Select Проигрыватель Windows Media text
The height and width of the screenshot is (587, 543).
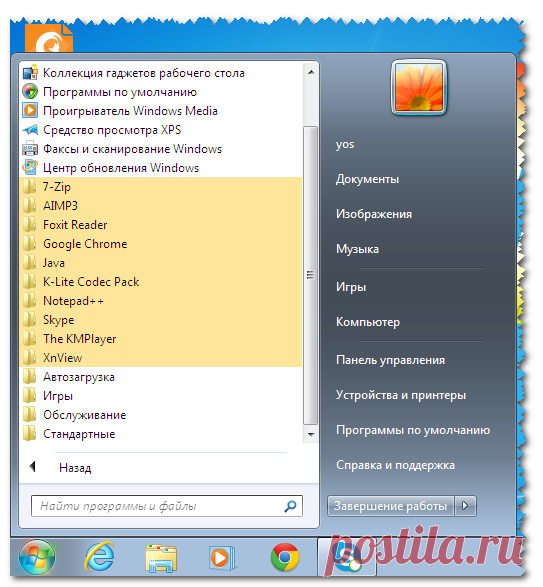130,111
